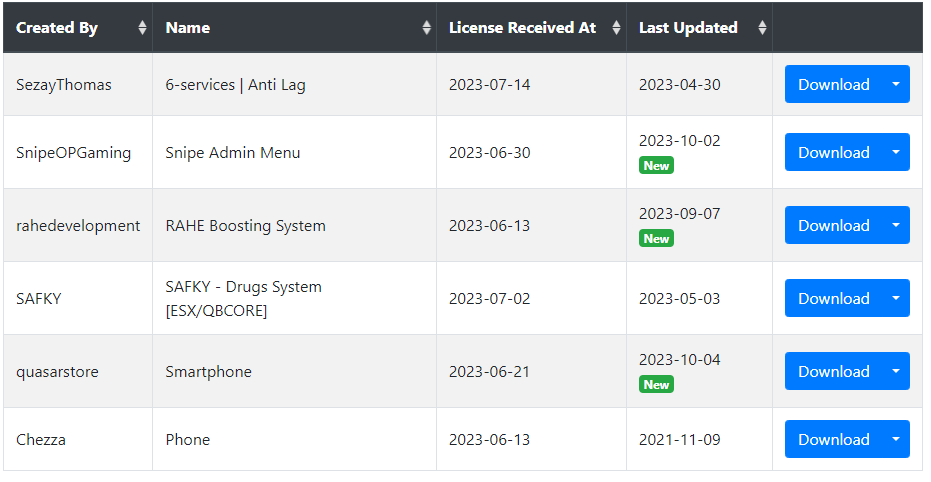Open Chezza Phone download dropdown caret
The image size is (931, 482).
pos(896,439)
